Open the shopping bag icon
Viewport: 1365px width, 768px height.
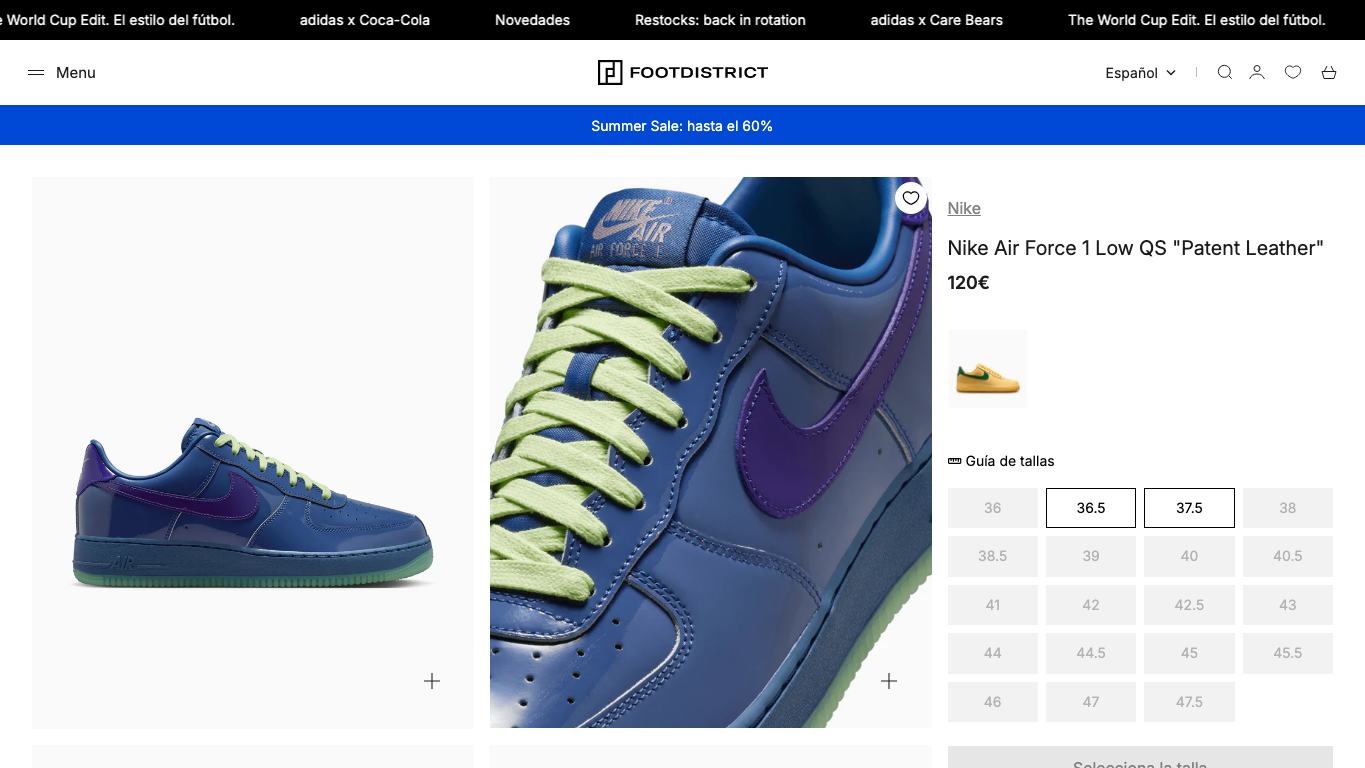(1329, 72)
